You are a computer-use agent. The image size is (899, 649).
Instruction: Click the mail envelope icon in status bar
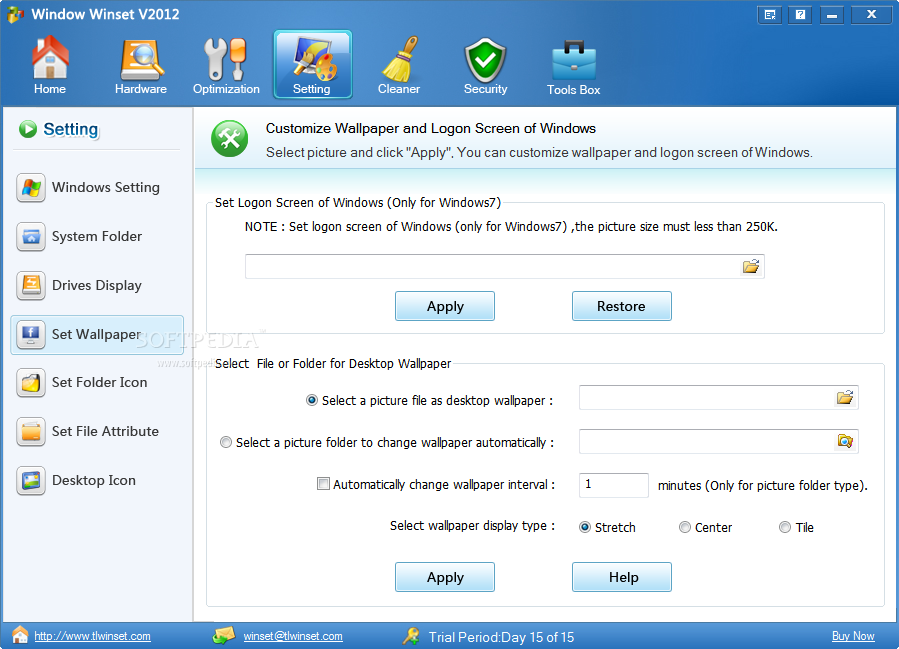pyautogui.click(x=224, y=635)
